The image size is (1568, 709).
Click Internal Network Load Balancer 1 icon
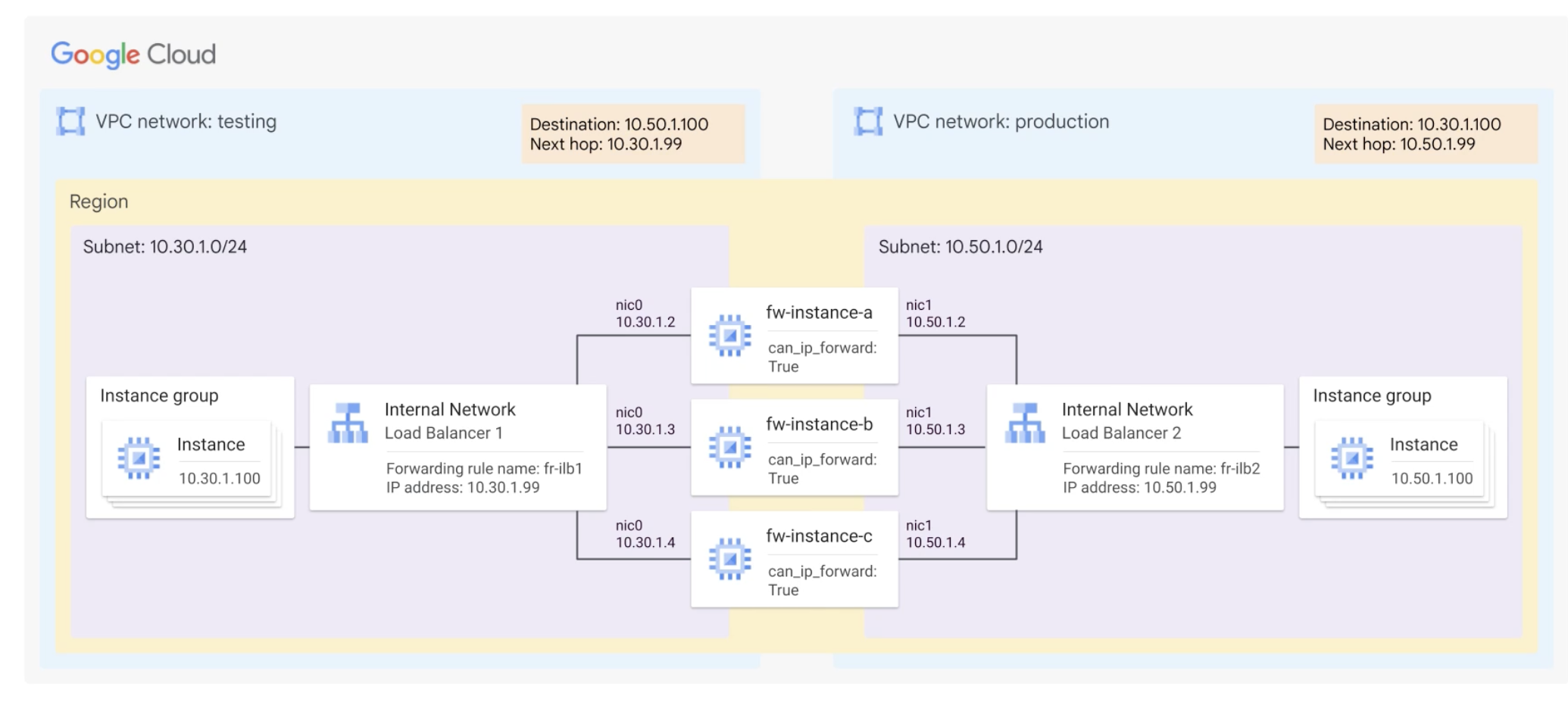[x=348, y=423]
